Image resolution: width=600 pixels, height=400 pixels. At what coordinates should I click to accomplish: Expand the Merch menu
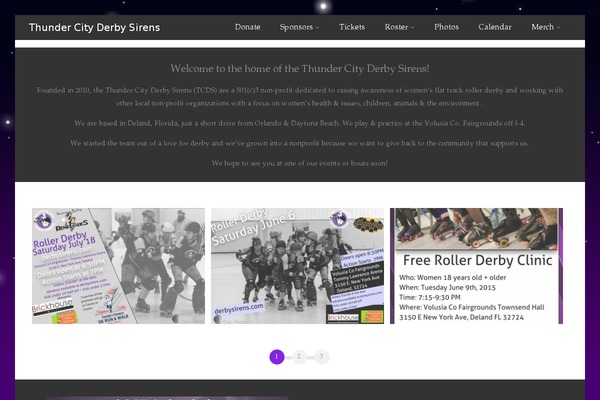click(545, 27)
